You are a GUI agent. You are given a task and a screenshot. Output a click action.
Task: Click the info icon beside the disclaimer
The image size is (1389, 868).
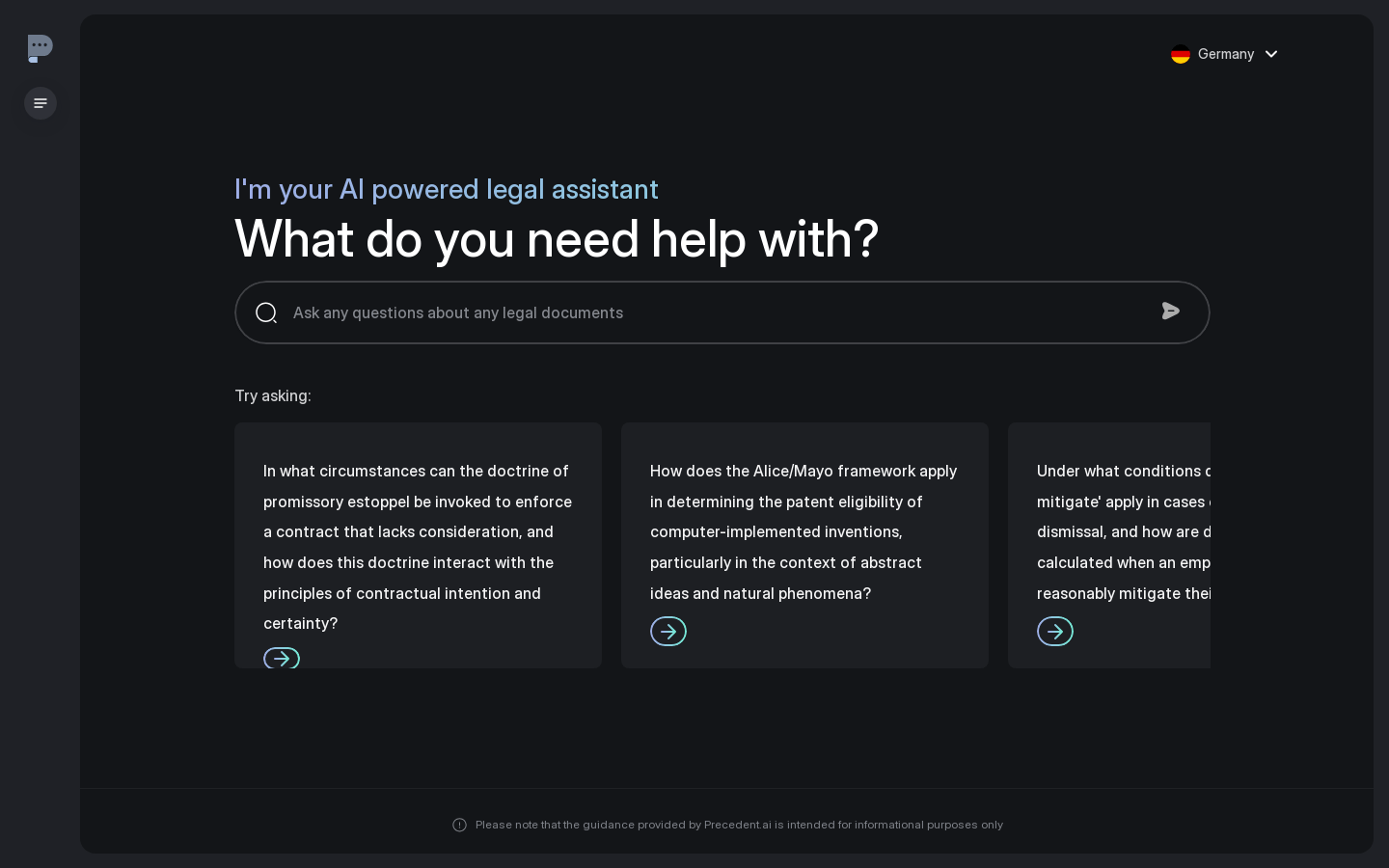click(460, 825)
